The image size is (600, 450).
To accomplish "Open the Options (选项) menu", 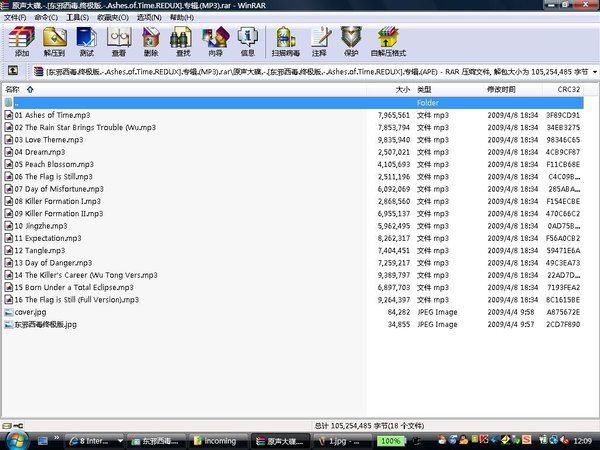I will [x=149, y=17].
